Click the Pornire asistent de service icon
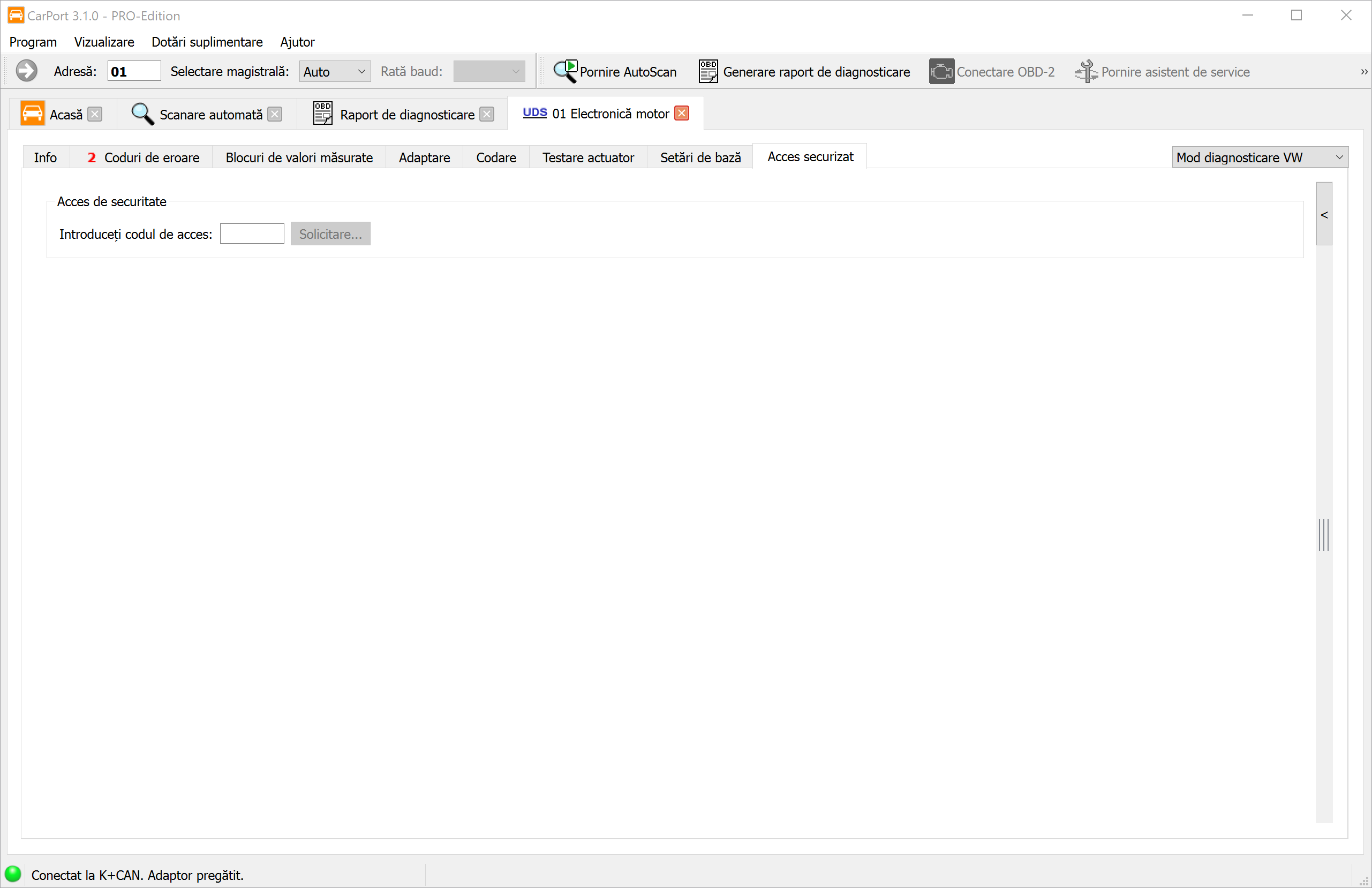 pos(1086,72)
